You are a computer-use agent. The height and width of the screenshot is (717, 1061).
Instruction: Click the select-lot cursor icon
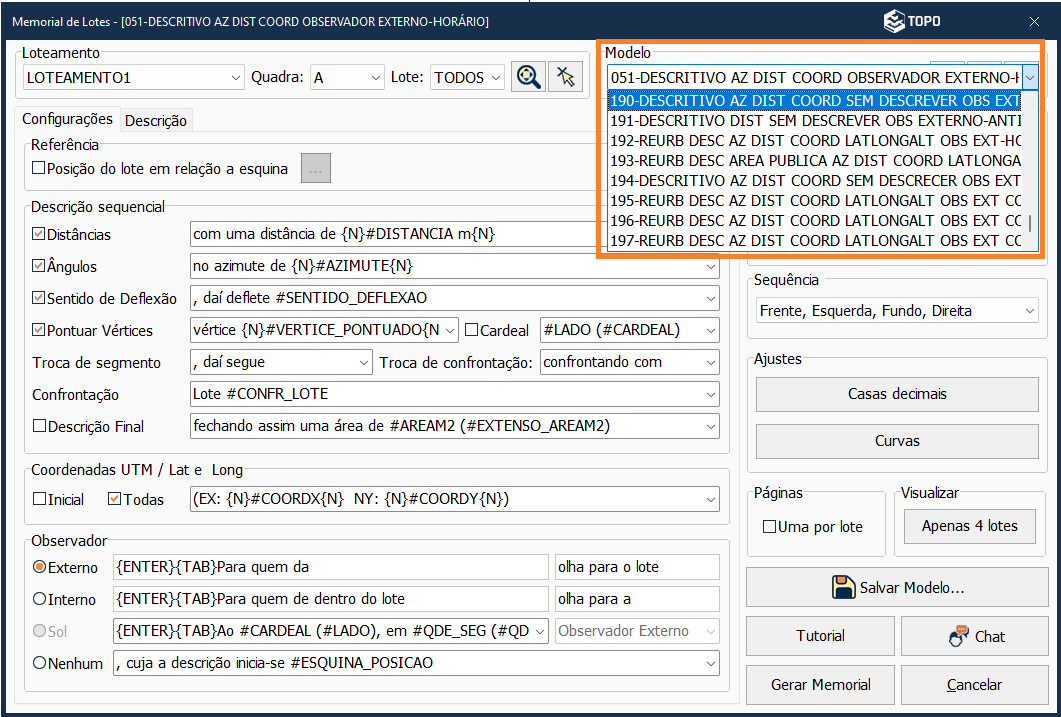[x=565, y=77]
